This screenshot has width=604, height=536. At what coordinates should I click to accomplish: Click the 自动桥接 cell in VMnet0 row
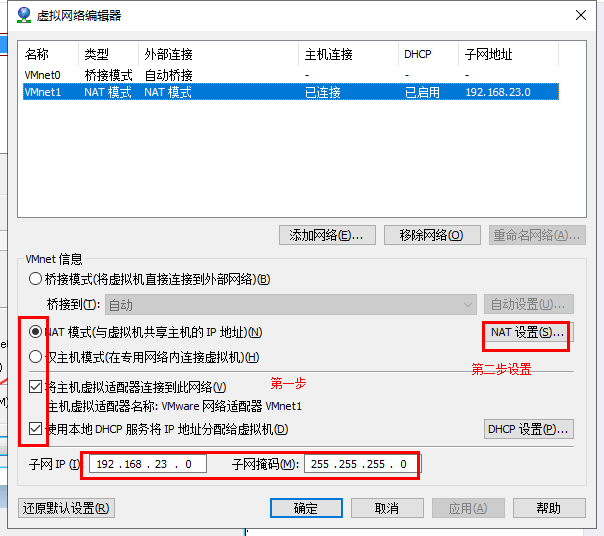pos(168,75)
